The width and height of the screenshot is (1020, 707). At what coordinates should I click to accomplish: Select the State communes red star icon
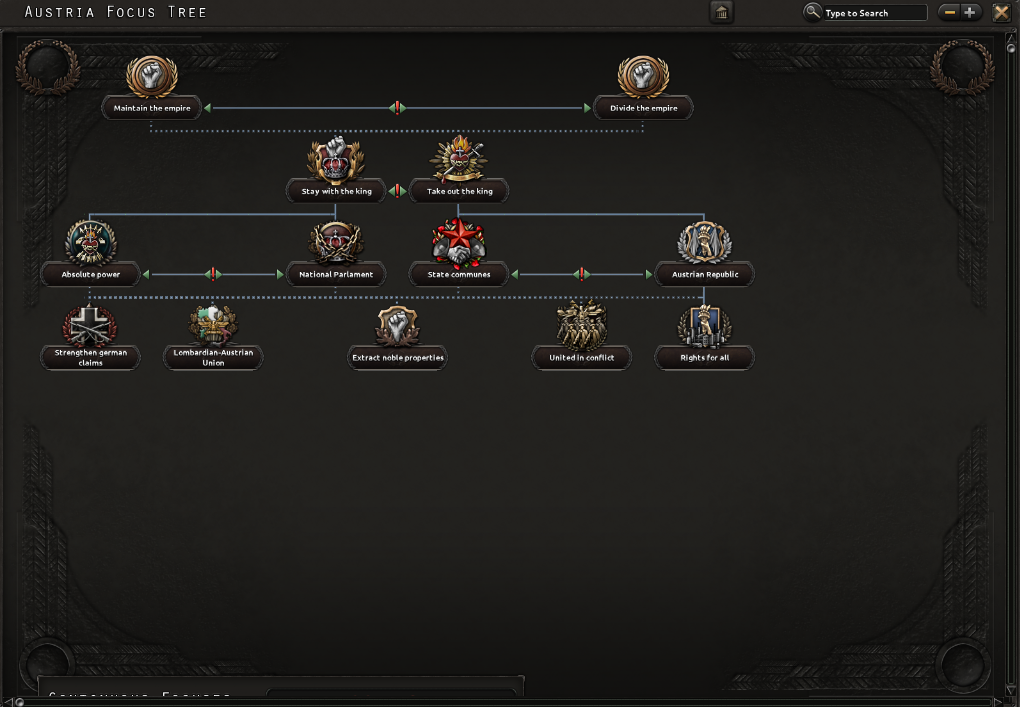459,243
